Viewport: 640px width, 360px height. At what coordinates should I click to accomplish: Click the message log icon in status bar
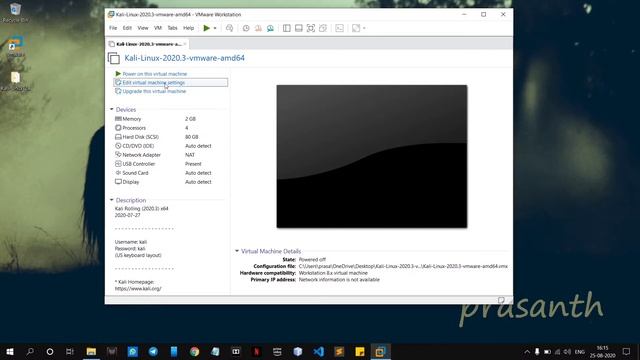tap(501, 300)
